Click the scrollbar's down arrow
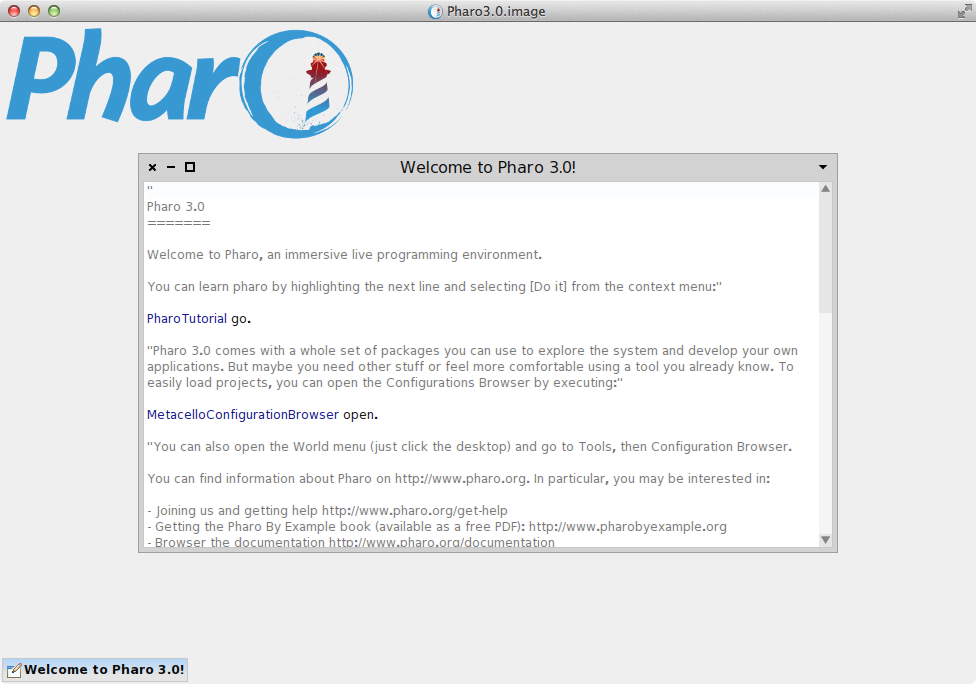The height and width of the screenshot is (684, 976). 825,539
